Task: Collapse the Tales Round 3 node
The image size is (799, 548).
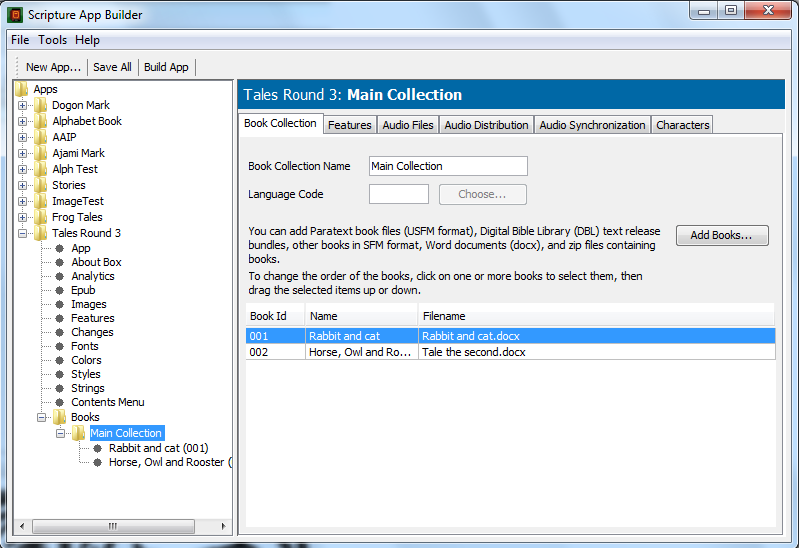Action: click(22, 233)
